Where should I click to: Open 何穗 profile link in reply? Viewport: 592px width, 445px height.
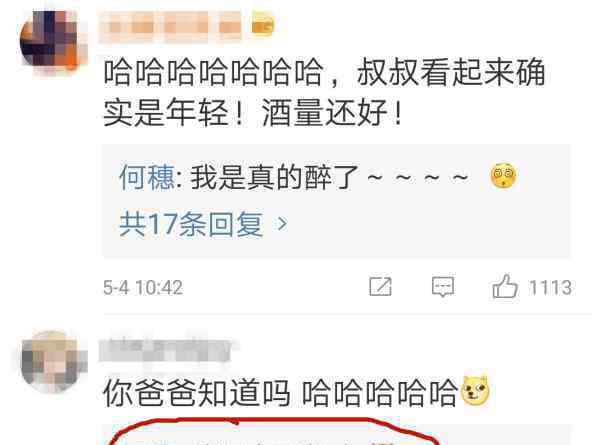pyautogui.click(x=147, y=177)
